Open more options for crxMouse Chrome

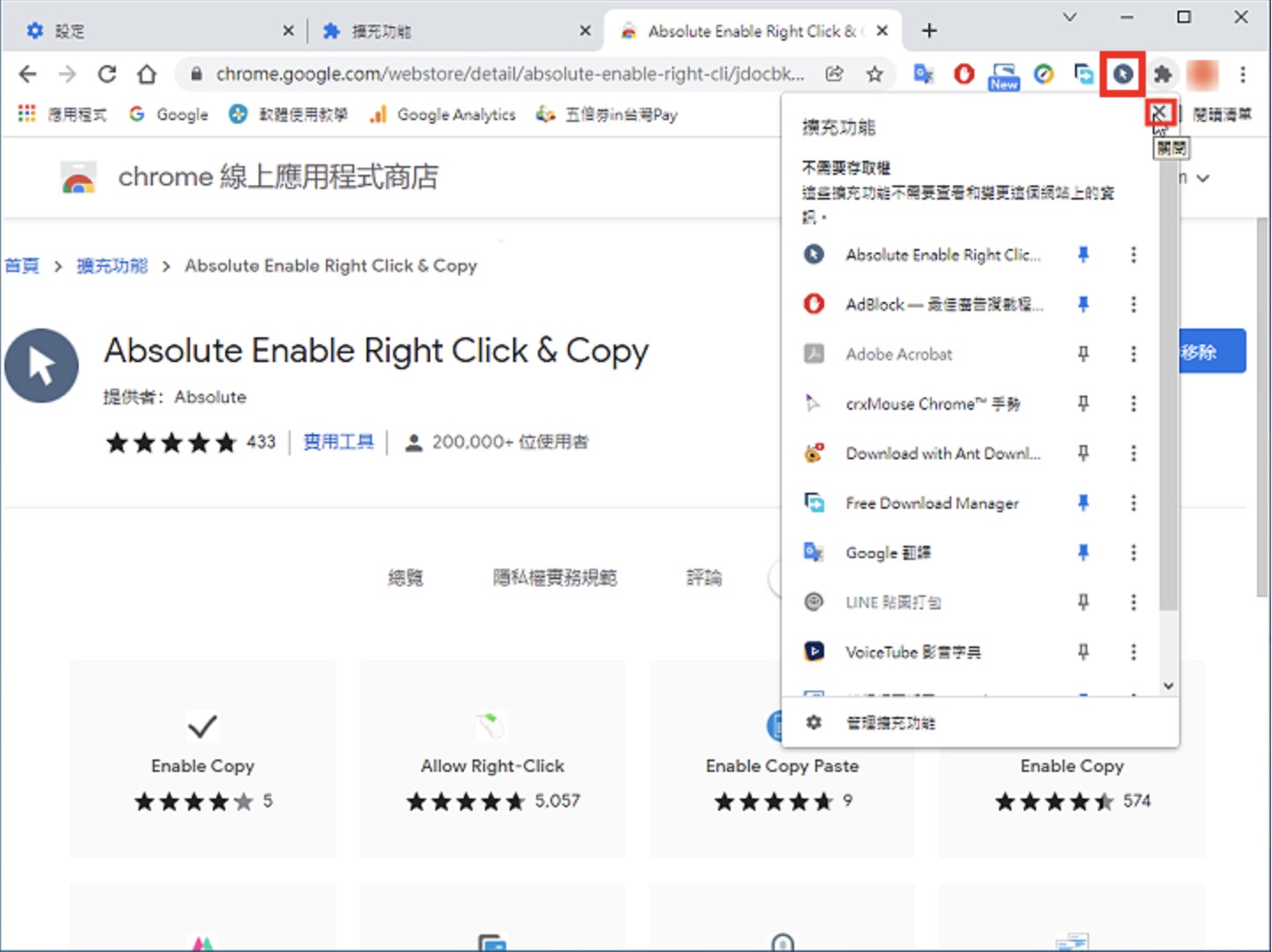tap(1133, 404)
